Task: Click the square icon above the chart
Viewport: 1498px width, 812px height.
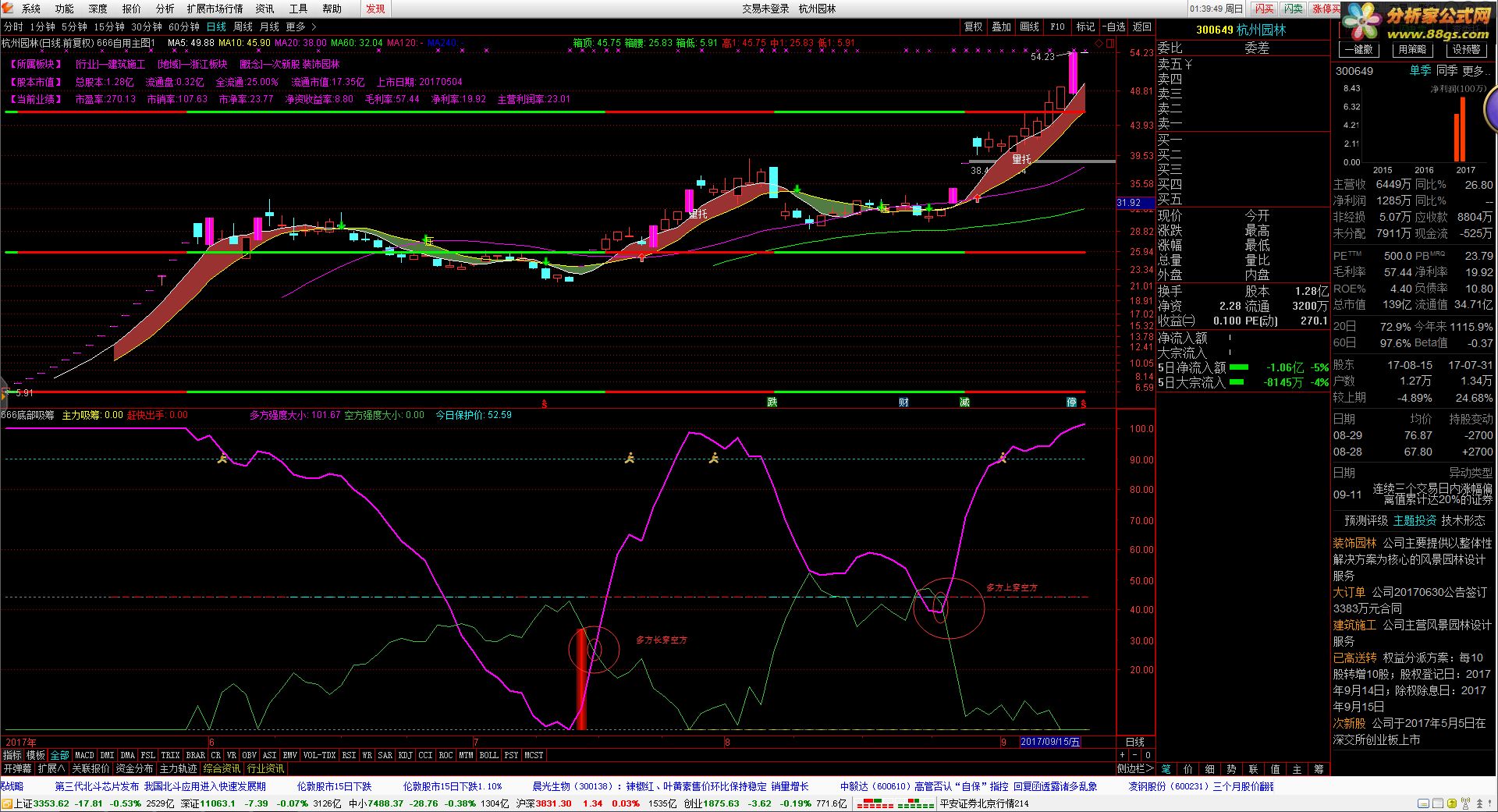Action: click(x=1109, y=43)
